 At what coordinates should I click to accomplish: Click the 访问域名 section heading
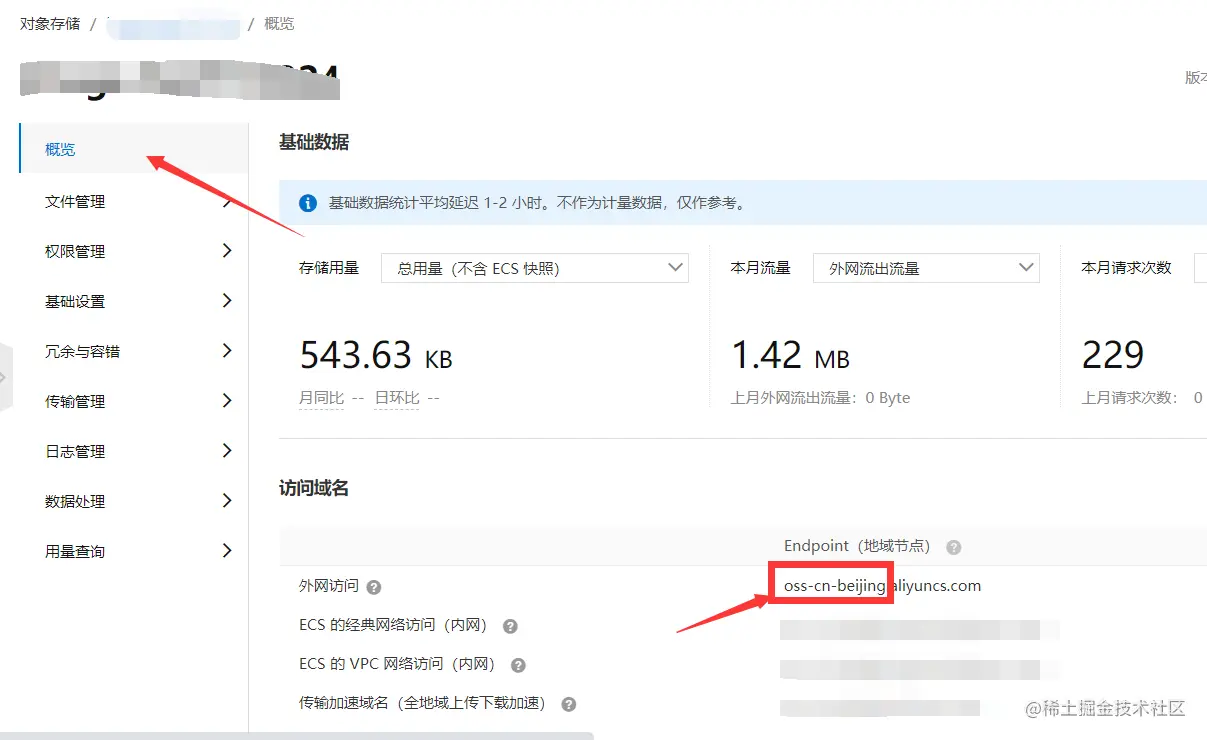point(314,488)
